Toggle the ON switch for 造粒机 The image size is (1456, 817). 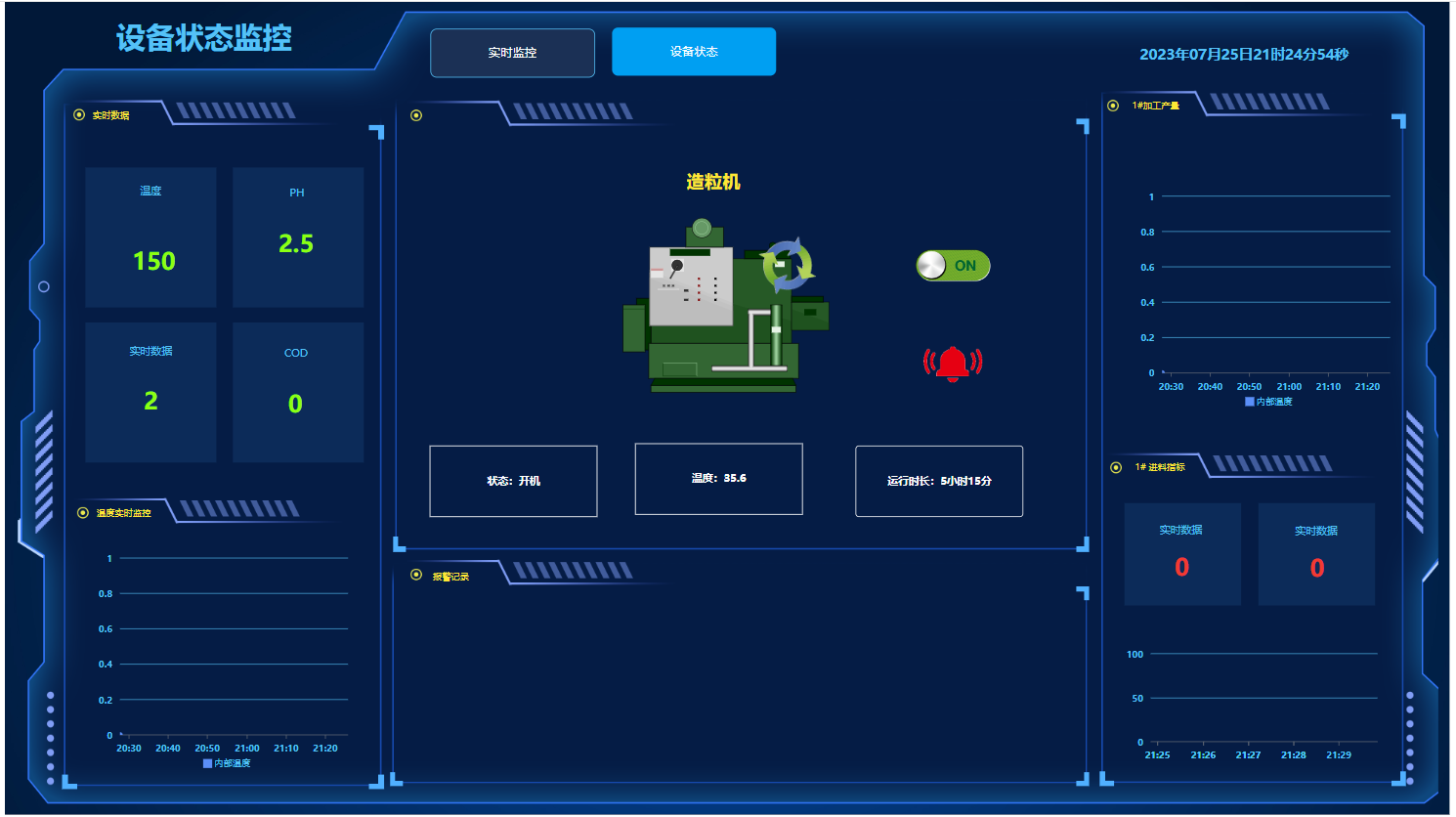click(x=953, y=266)
